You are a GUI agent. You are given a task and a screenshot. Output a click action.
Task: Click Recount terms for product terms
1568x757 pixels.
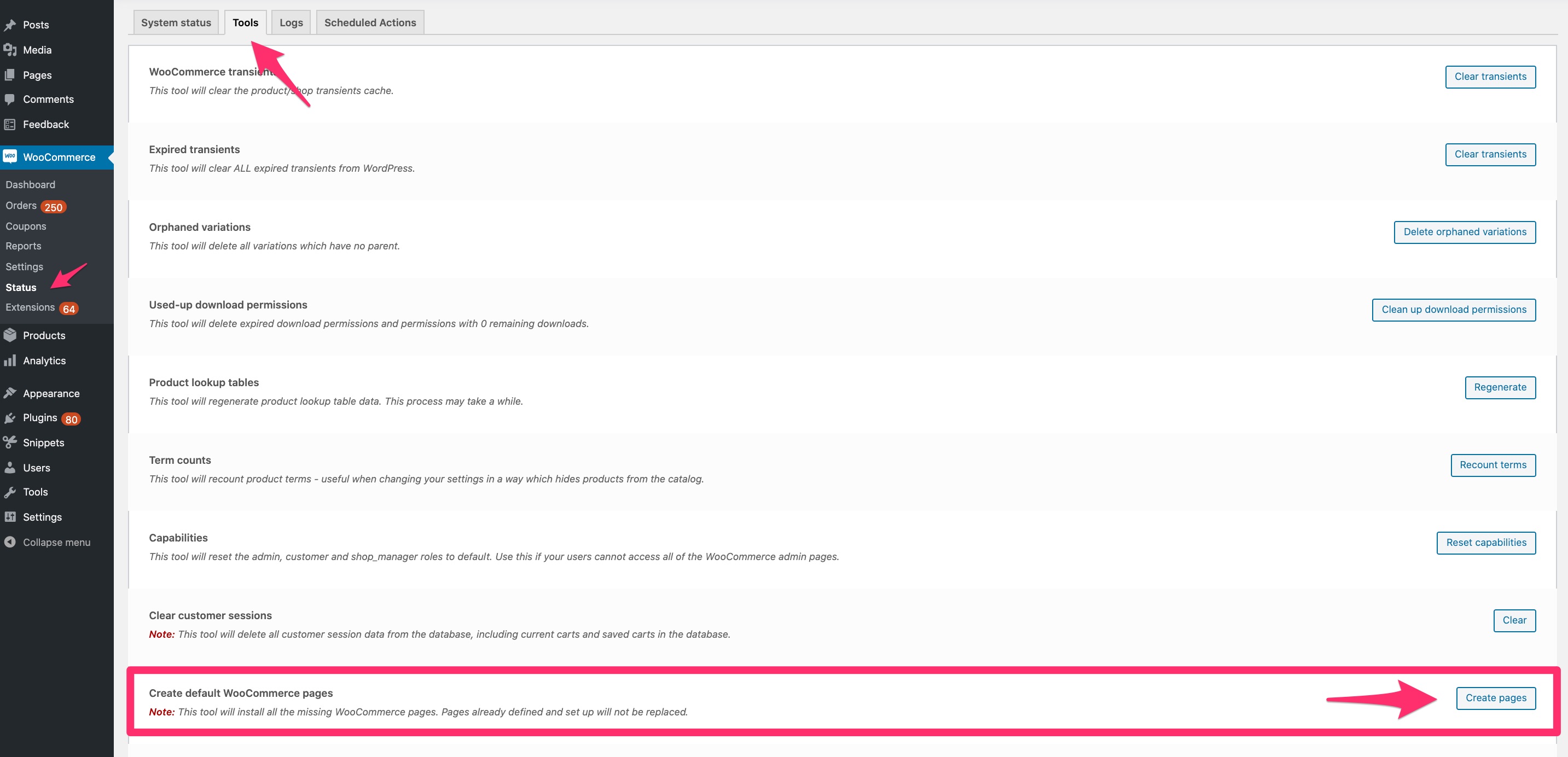(1492, 465)
